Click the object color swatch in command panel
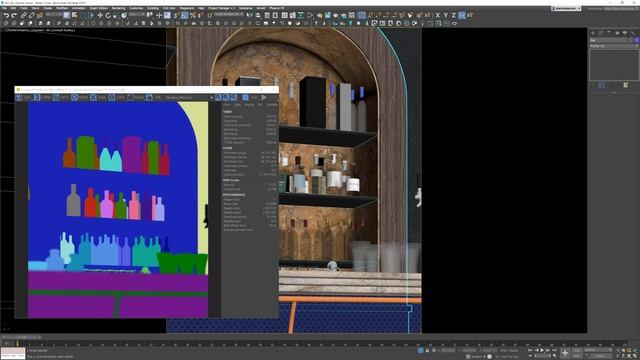Image resolution: width=640 pixels, height=360 pixels. click(x=637, y=40)
